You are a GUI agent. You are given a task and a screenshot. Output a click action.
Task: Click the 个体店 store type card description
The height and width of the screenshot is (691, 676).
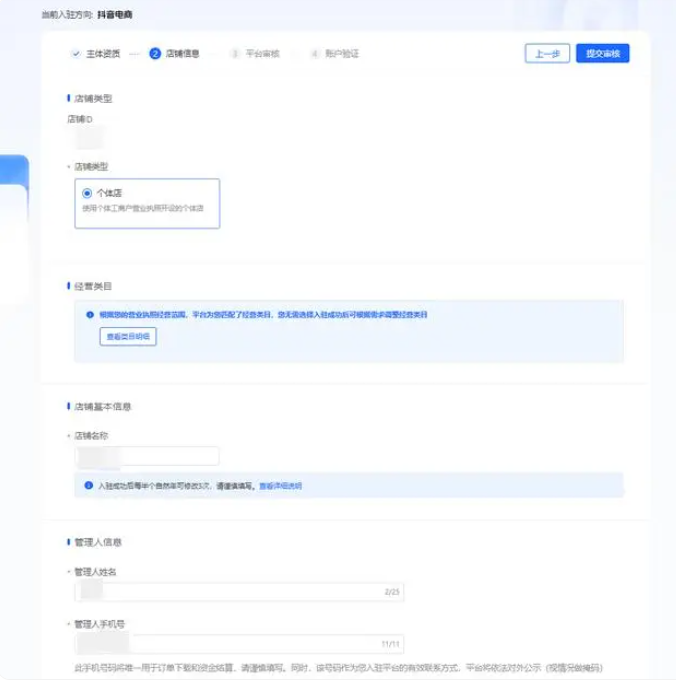tap(143, 209)
